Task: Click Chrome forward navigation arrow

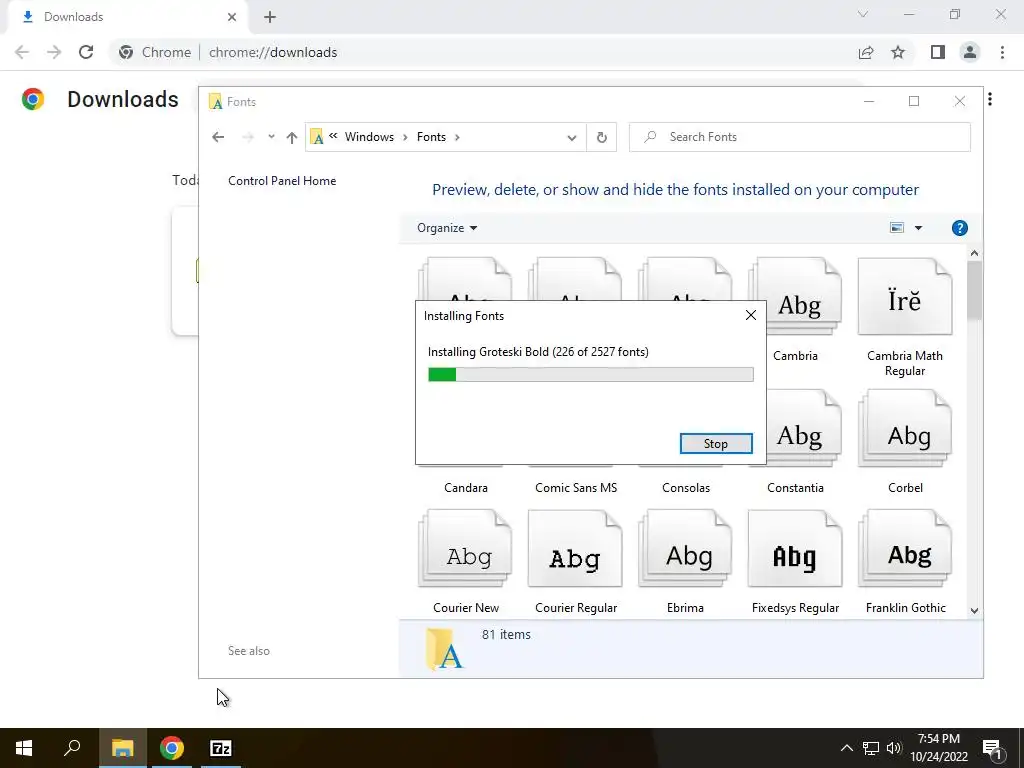Action: (54, 52)
